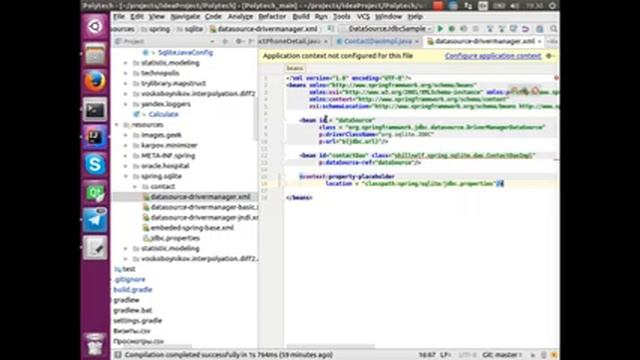Viewport: 640px width, 360px height.
Task: Open the Analyze menu
Action: (x=240, y=17)
